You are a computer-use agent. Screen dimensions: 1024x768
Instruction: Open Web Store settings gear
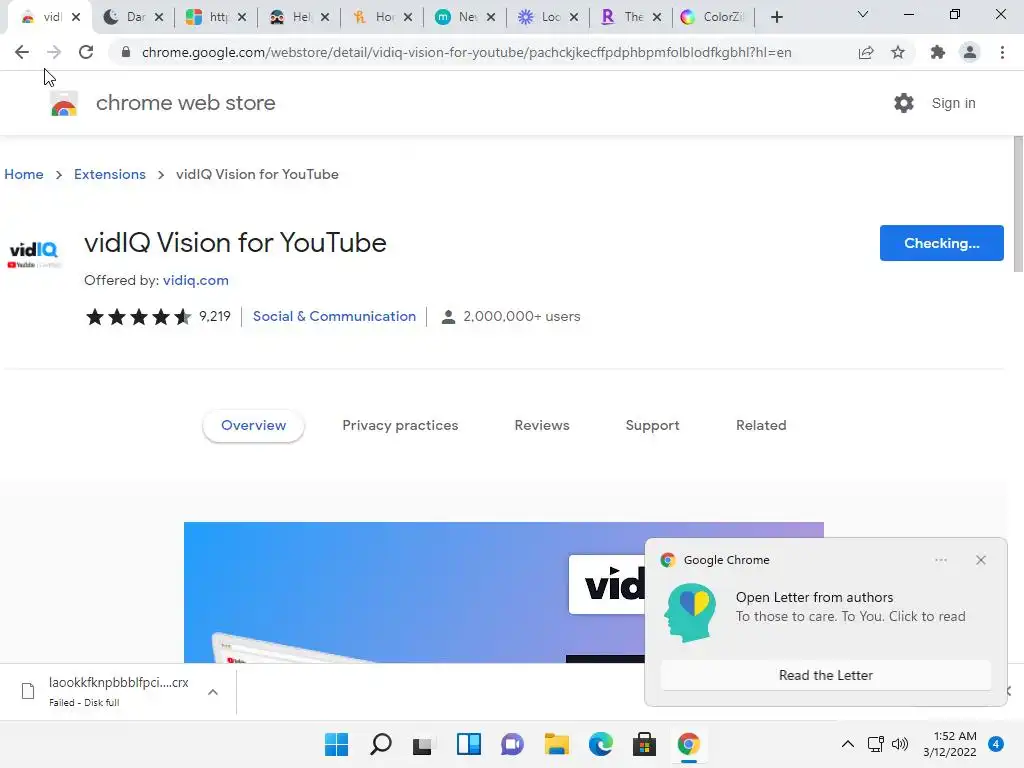click(x=904, y=103)
